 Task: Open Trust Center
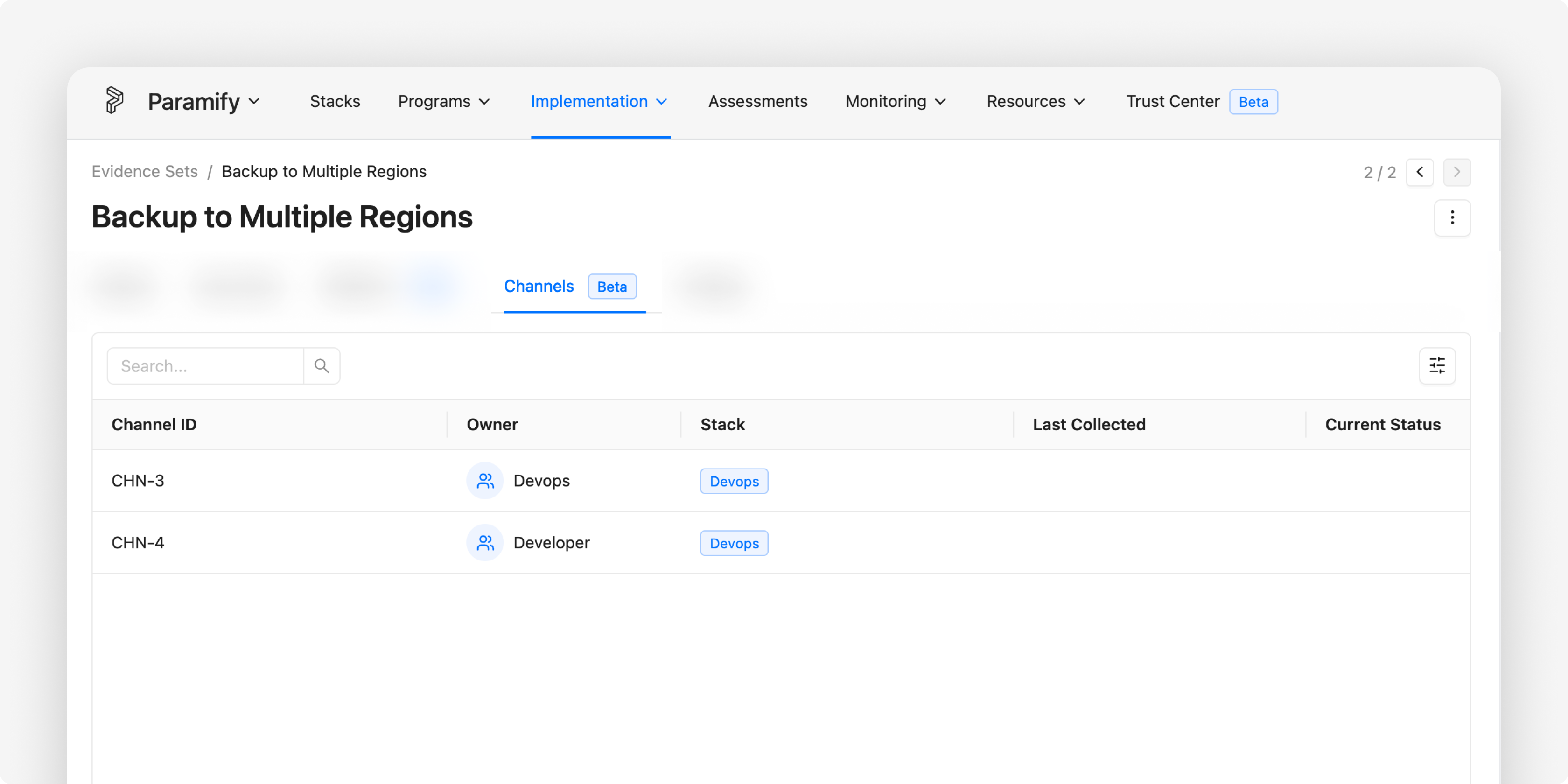point(1172,101)
